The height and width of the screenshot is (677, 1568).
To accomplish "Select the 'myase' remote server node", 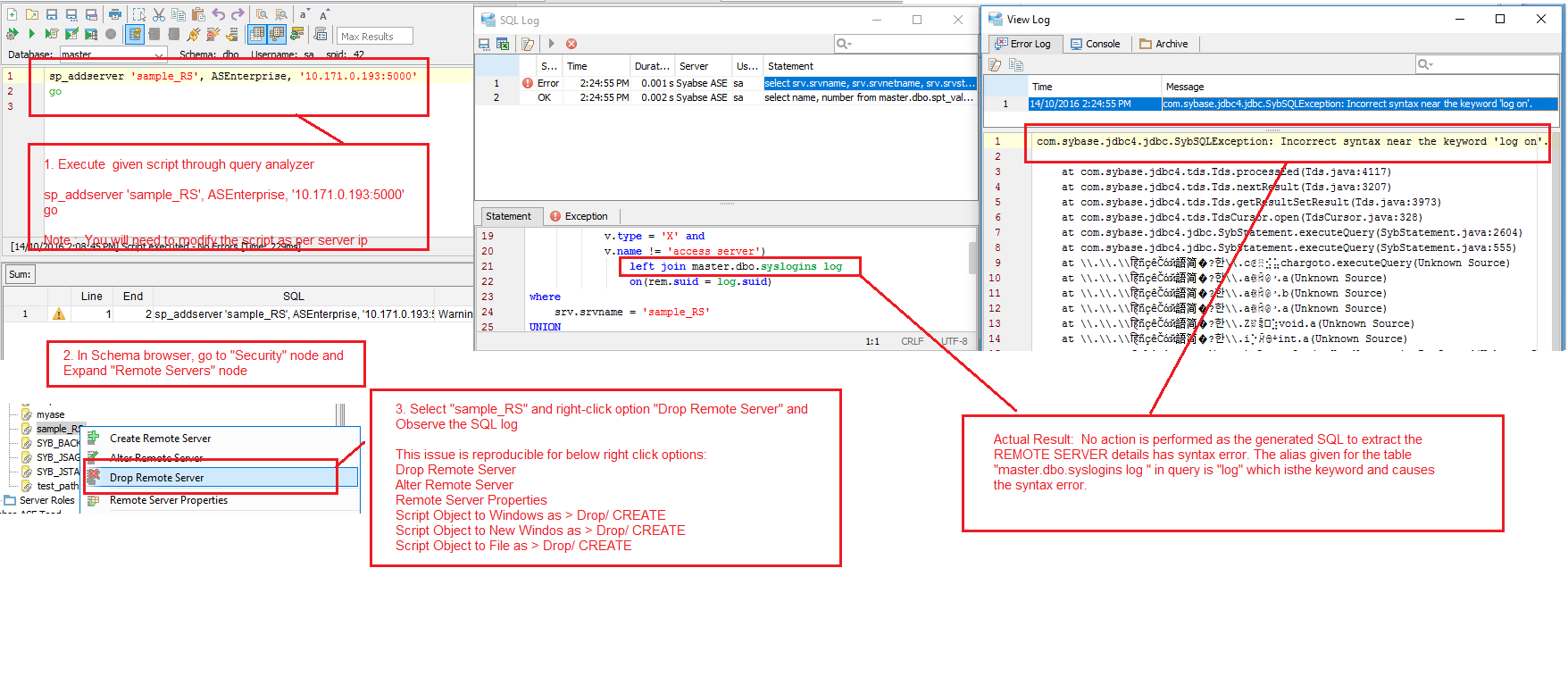I will tap(50, 414).
